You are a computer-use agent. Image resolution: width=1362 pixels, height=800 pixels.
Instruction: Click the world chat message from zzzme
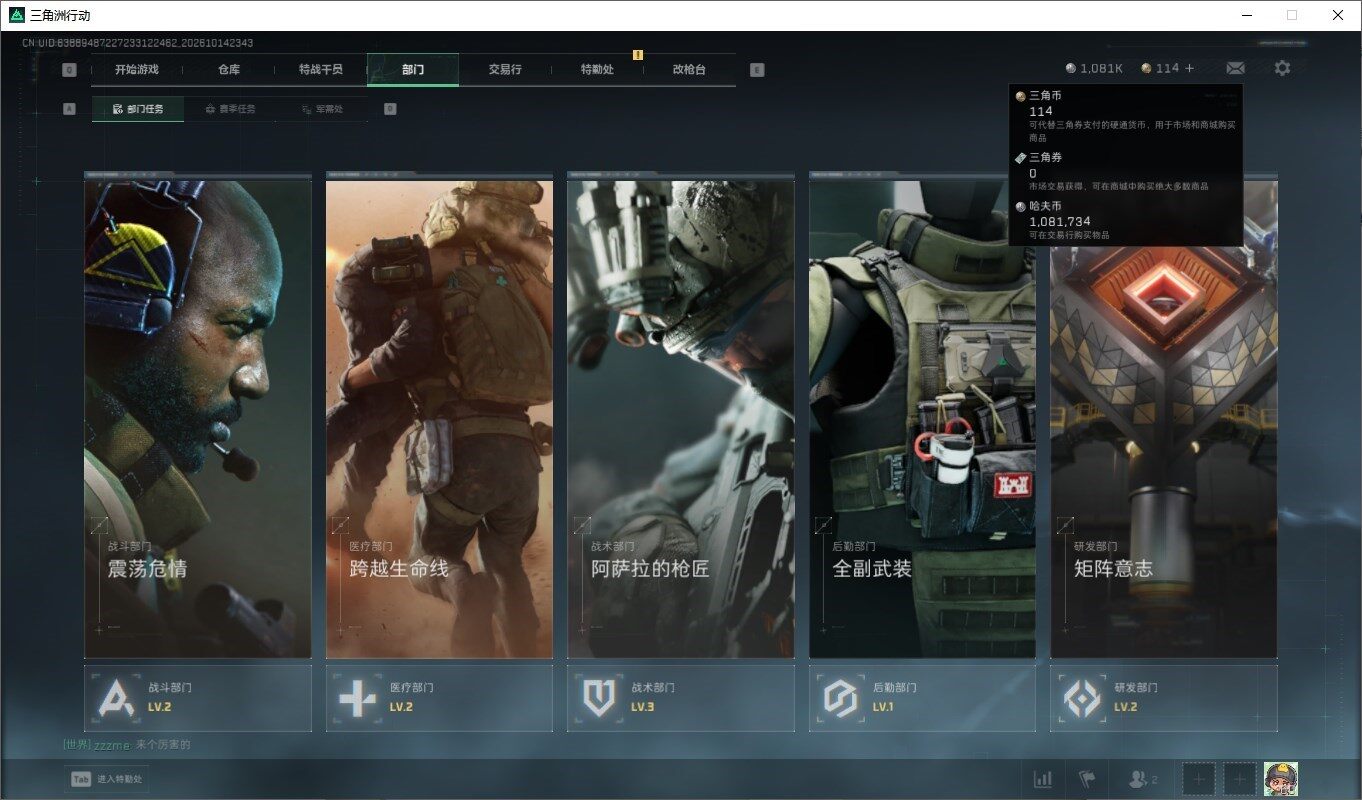point(127,744)
